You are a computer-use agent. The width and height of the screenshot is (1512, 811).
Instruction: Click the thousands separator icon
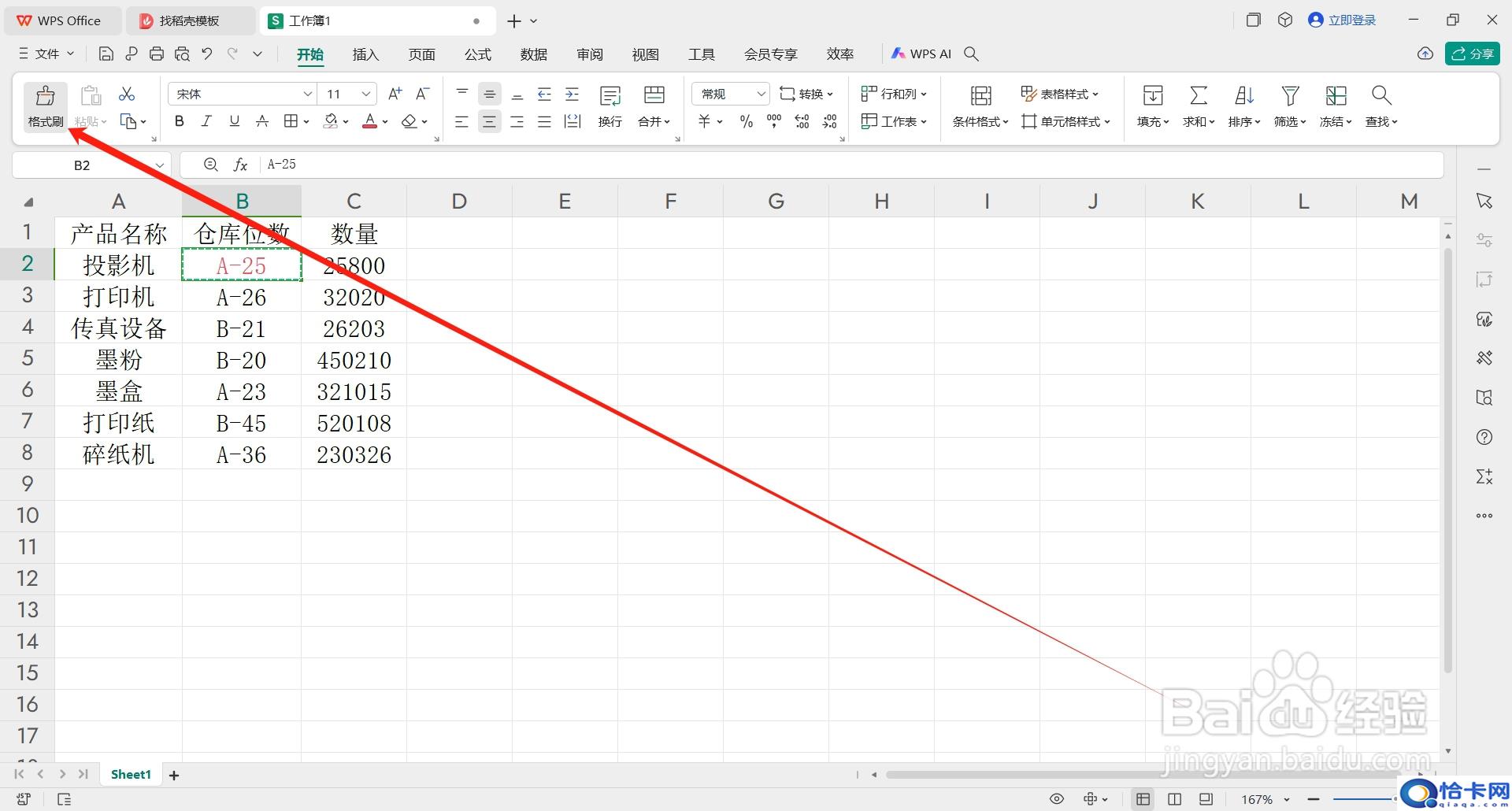(x=774, y=121)
